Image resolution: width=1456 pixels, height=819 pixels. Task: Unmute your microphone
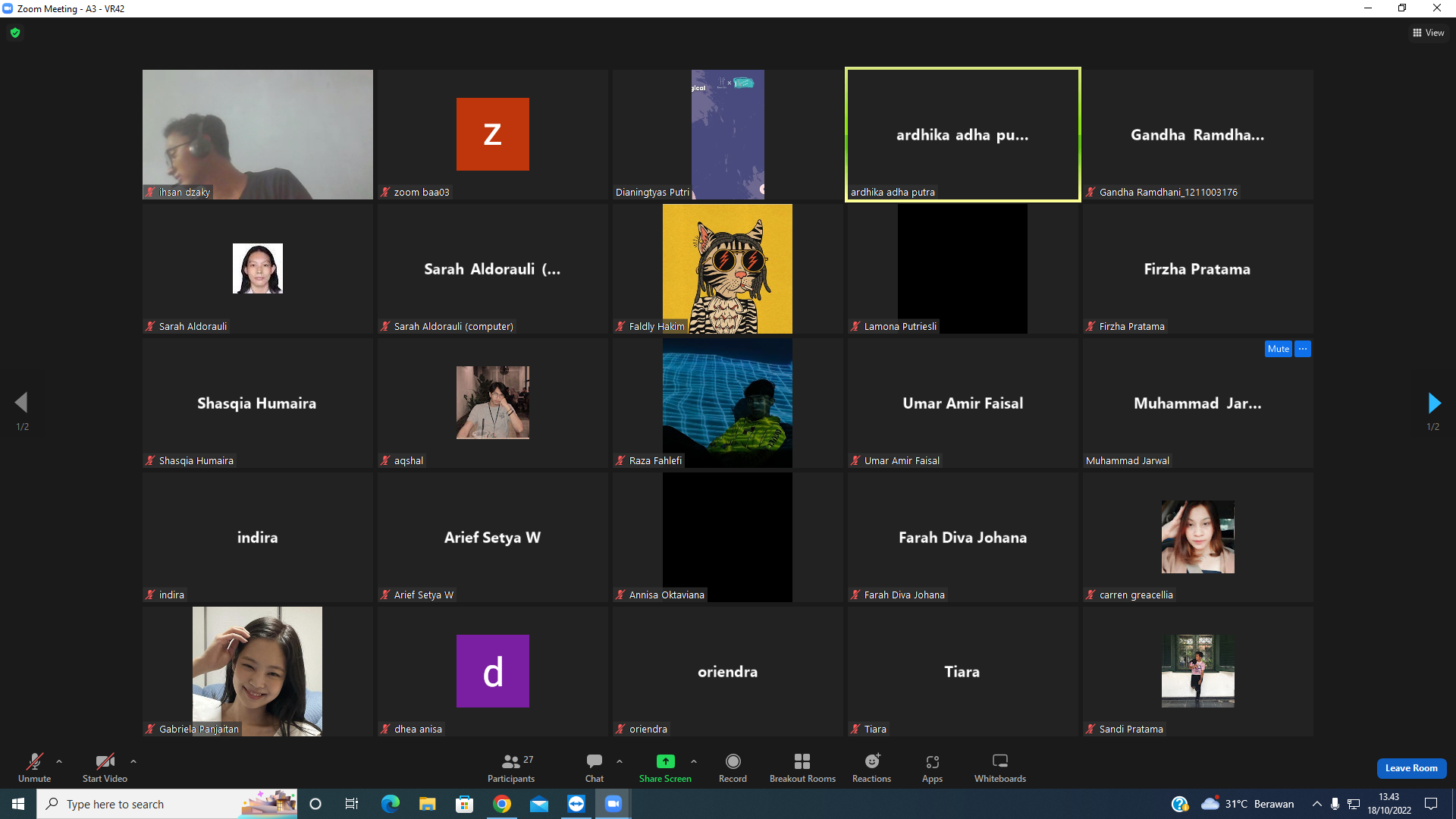click(35, 767)
